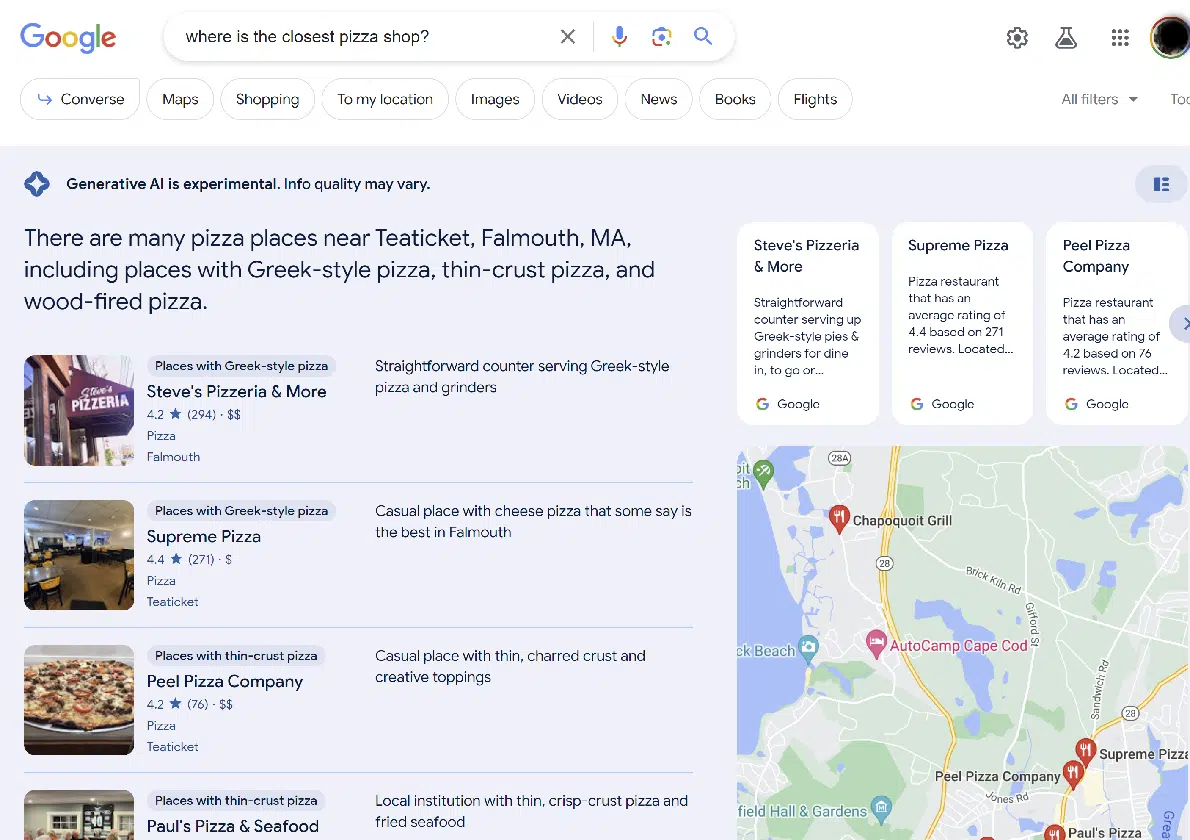Open Steve's Pizzeria & More listing

236,391
